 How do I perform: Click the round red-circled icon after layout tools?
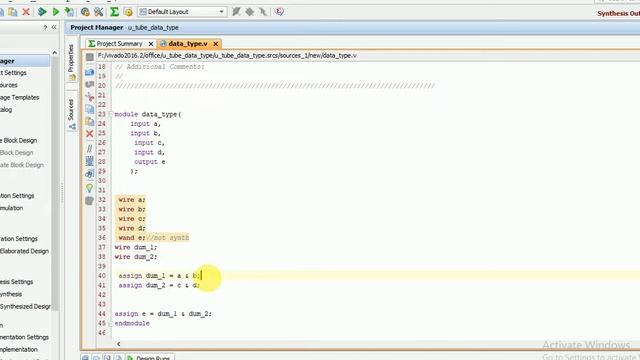pyautogui.click(x=279, y=11)
